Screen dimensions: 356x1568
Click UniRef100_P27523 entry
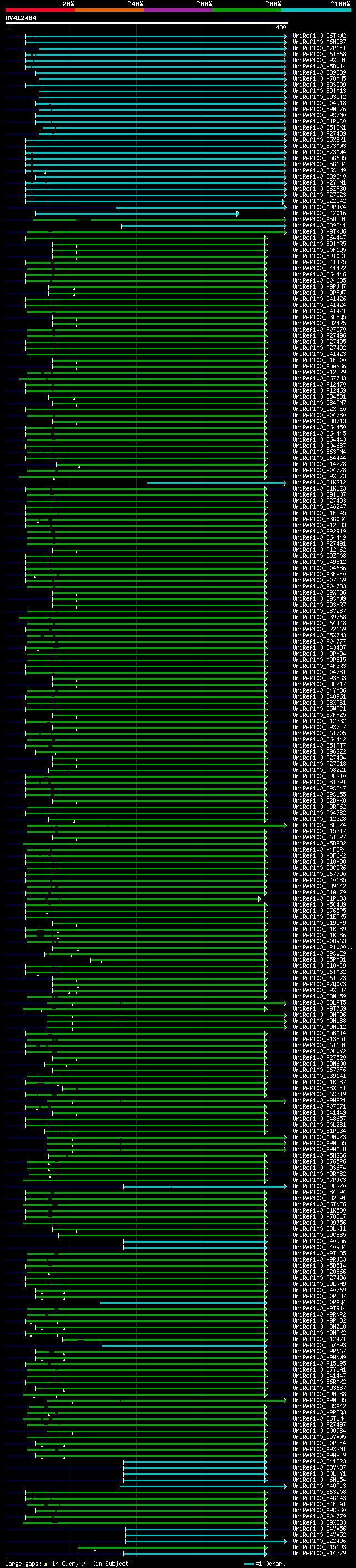tap(319, 195)
